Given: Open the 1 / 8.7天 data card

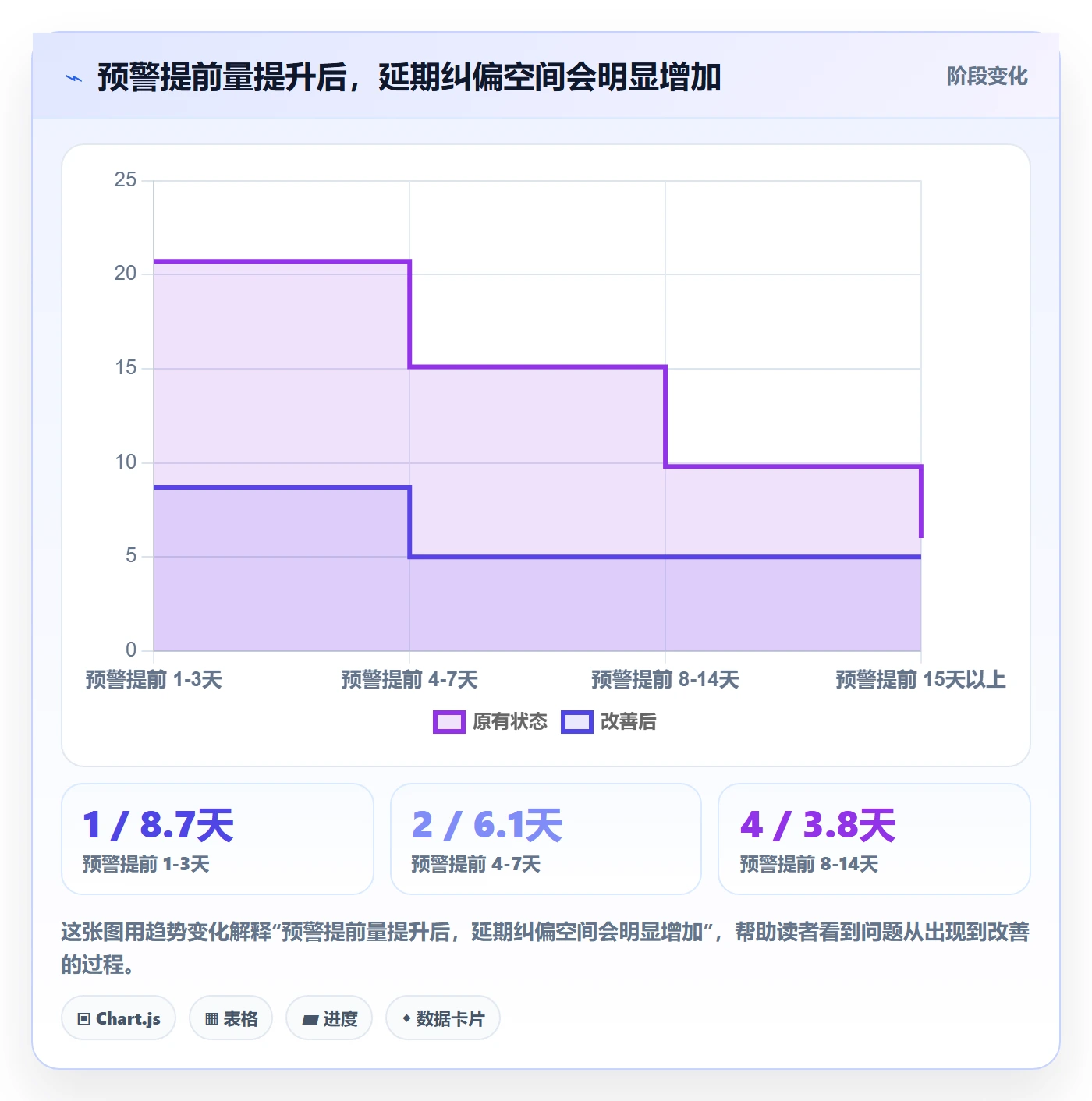Looking at the screenshot, I should pos(218,839).
